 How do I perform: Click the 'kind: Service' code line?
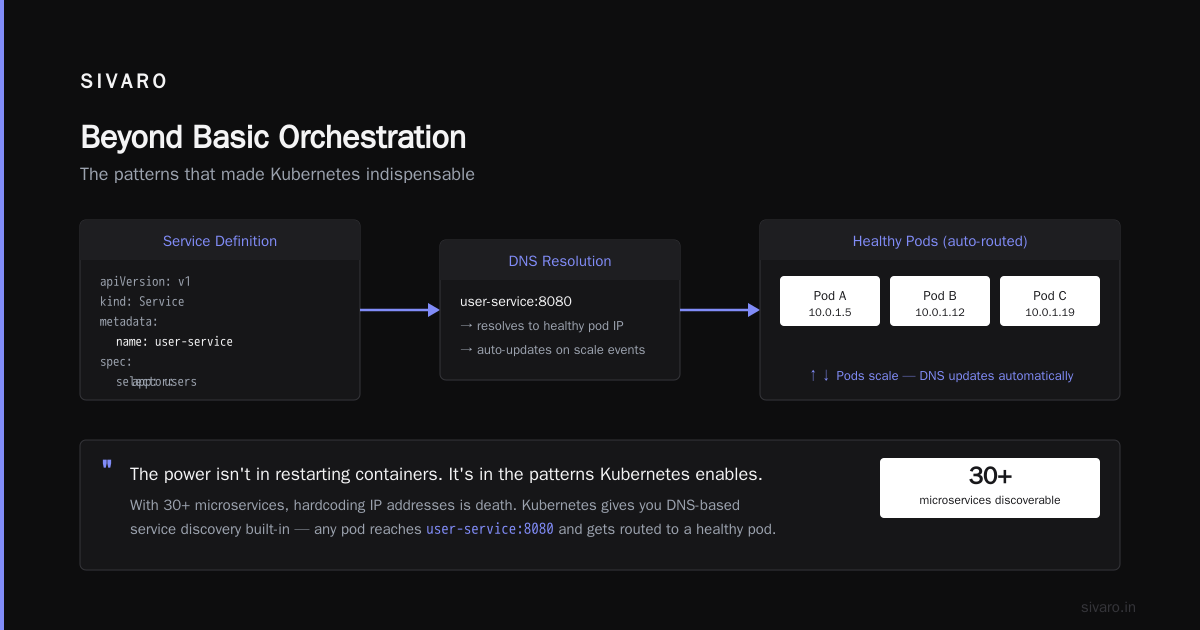pyautogui.click(x=142, y=302)
